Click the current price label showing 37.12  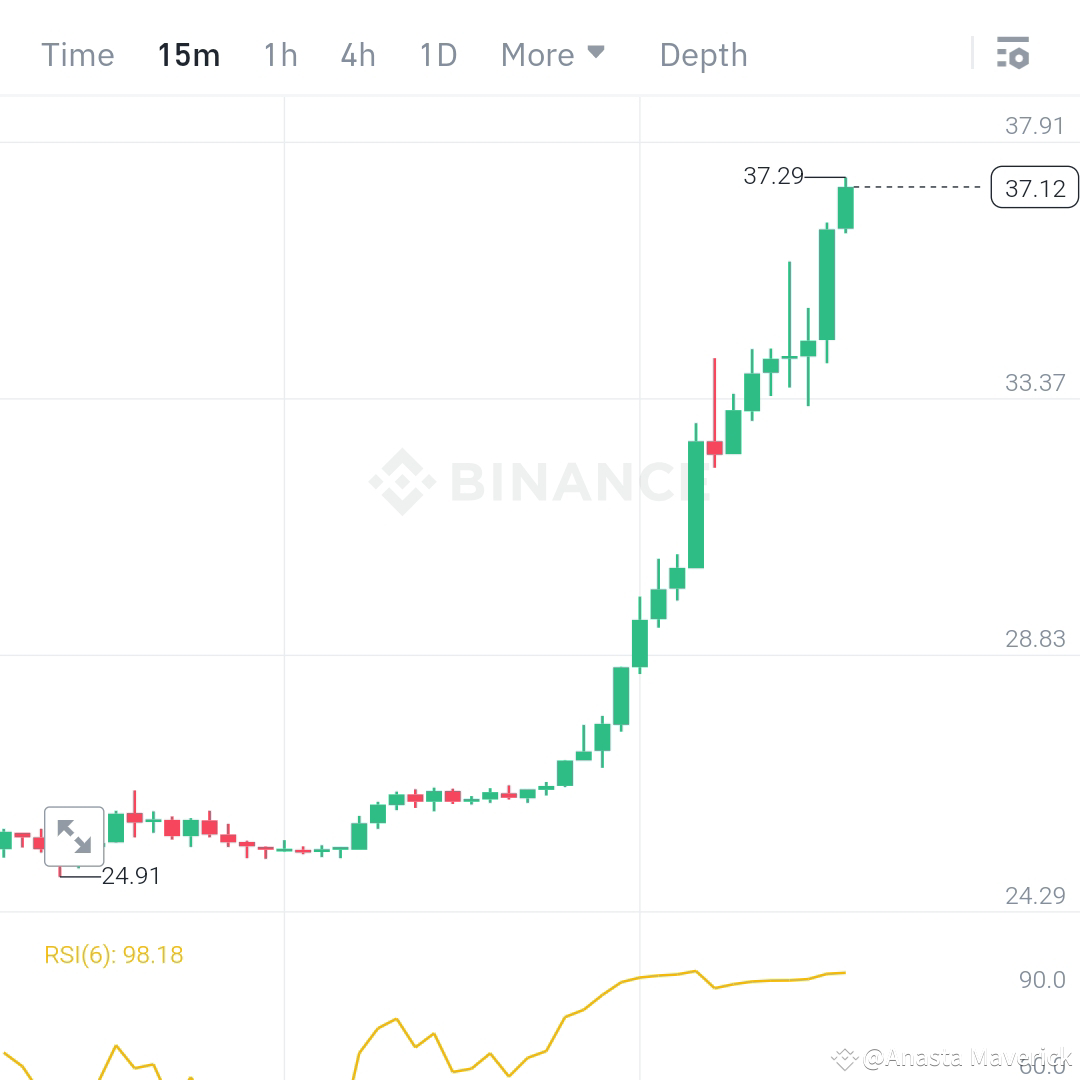[1034, 187]
